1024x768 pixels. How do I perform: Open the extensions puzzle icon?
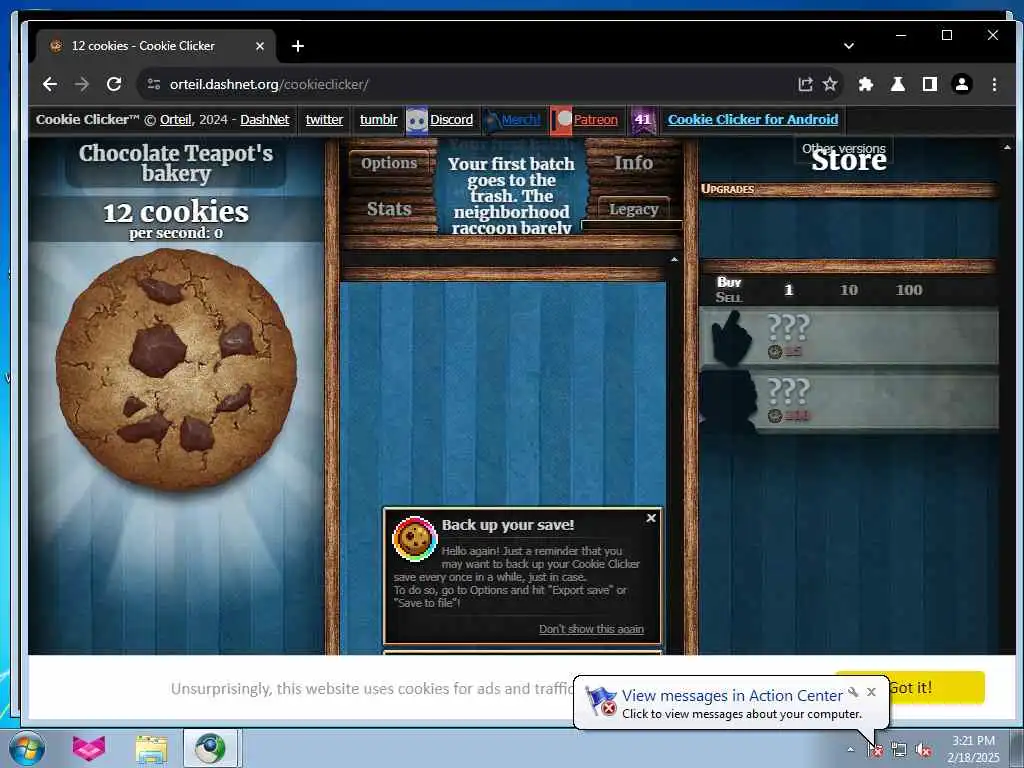(866, 84)
